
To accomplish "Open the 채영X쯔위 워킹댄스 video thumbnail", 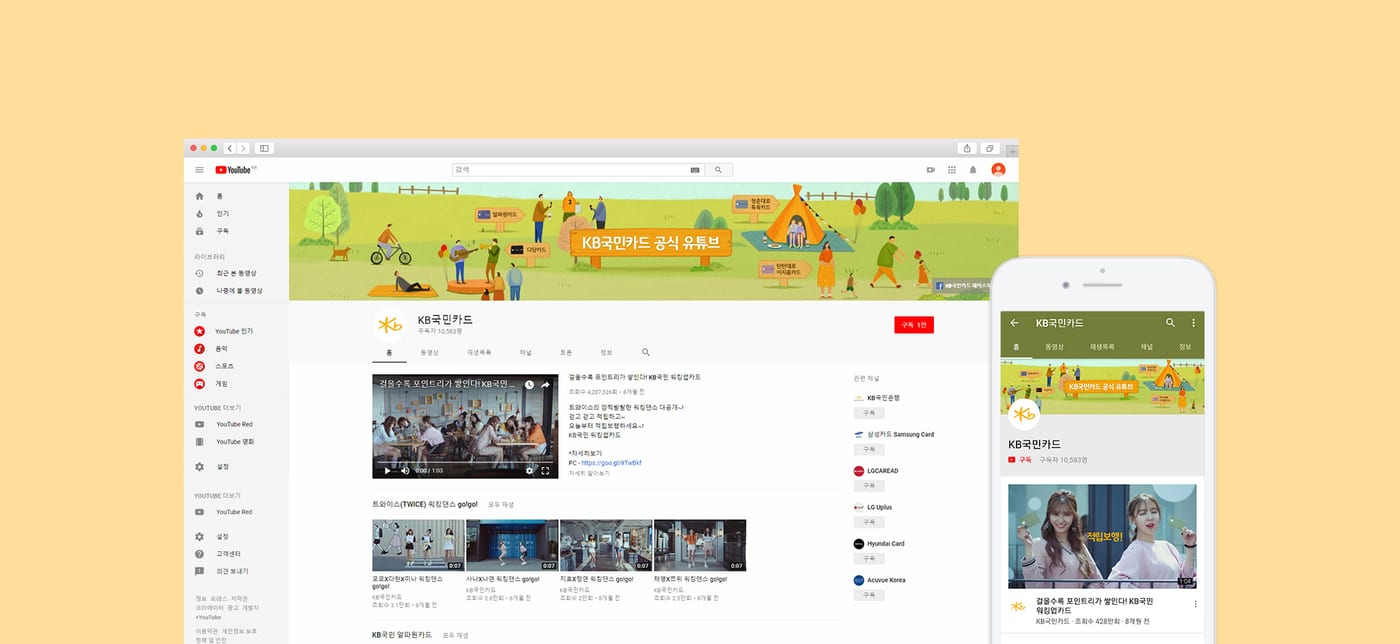I will tap(700, 545).
